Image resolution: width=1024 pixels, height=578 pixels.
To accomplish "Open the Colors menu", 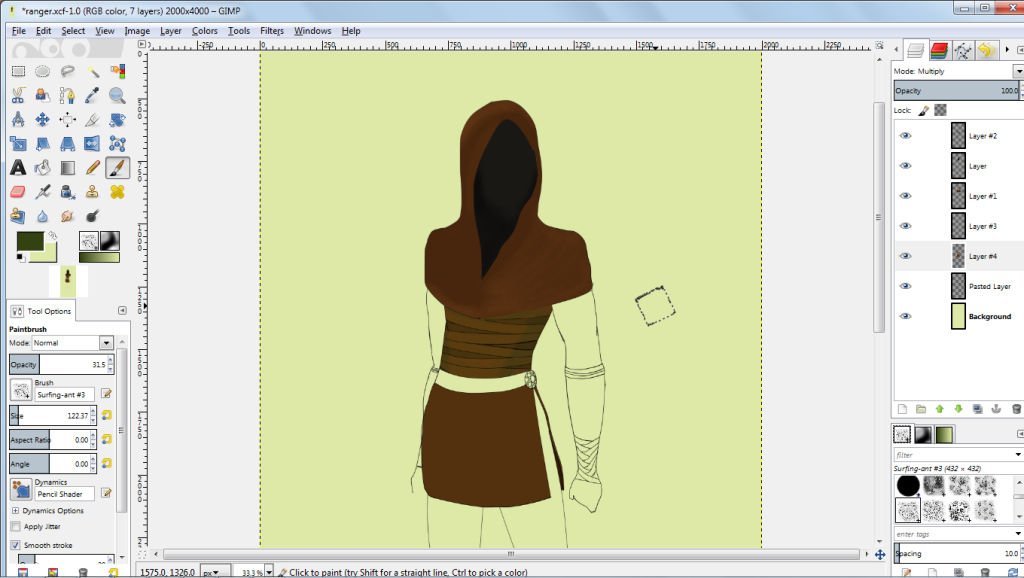I will (x=205, y=31).
